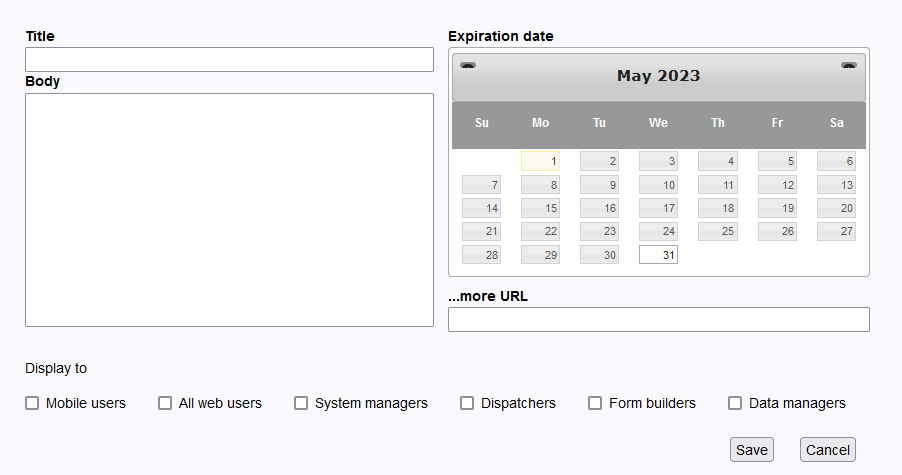The image size is (902, 475).
Task: Click the Cancel button
Action: [x=828, y=450]
